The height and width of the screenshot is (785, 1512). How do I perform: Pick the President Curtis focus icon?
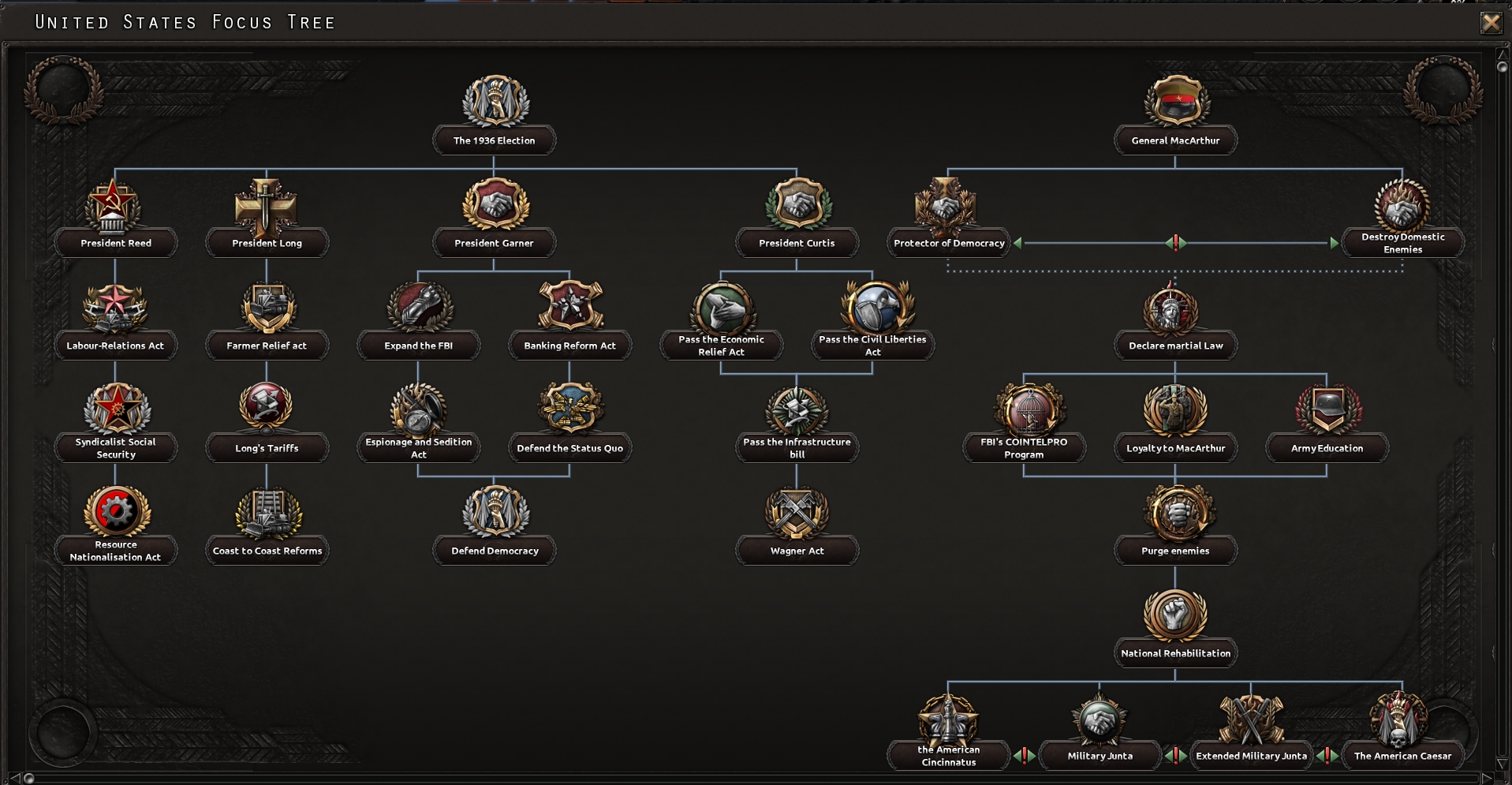[797, 204]
